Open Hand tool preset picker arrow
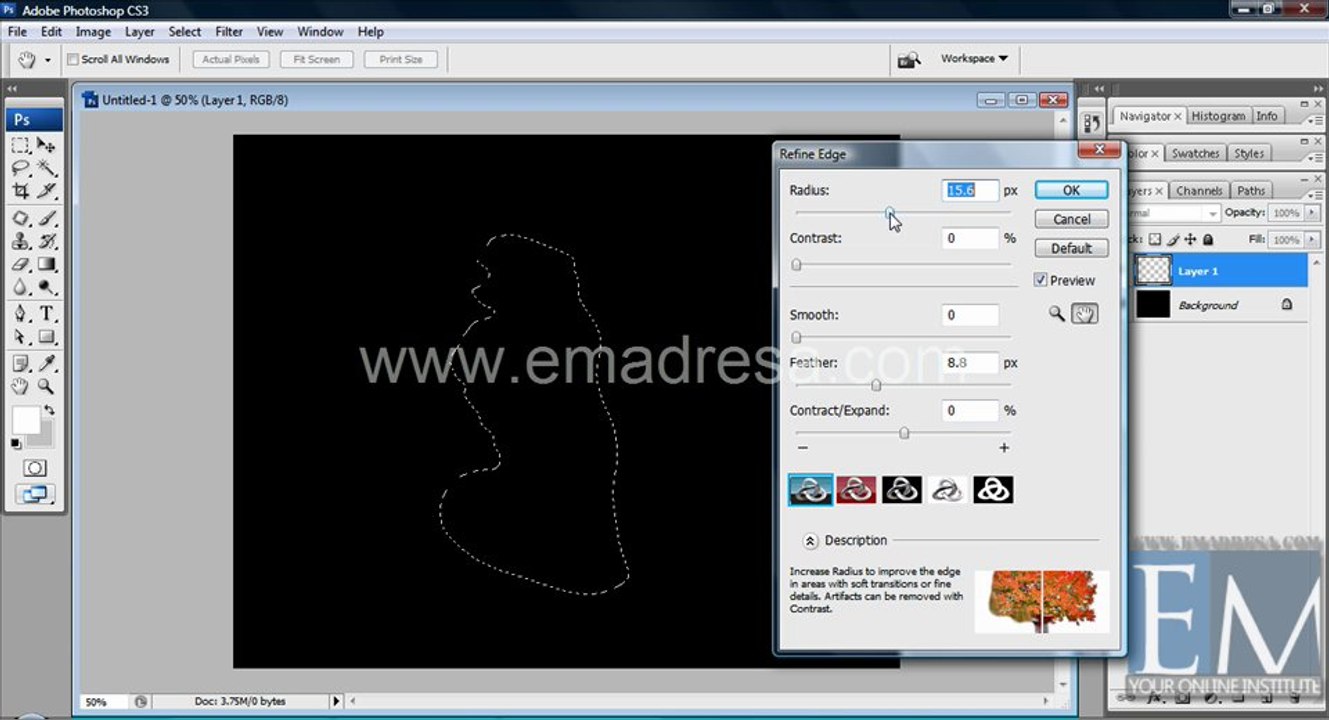This screenshot has height=720, width=1329. tap(48, 61)
